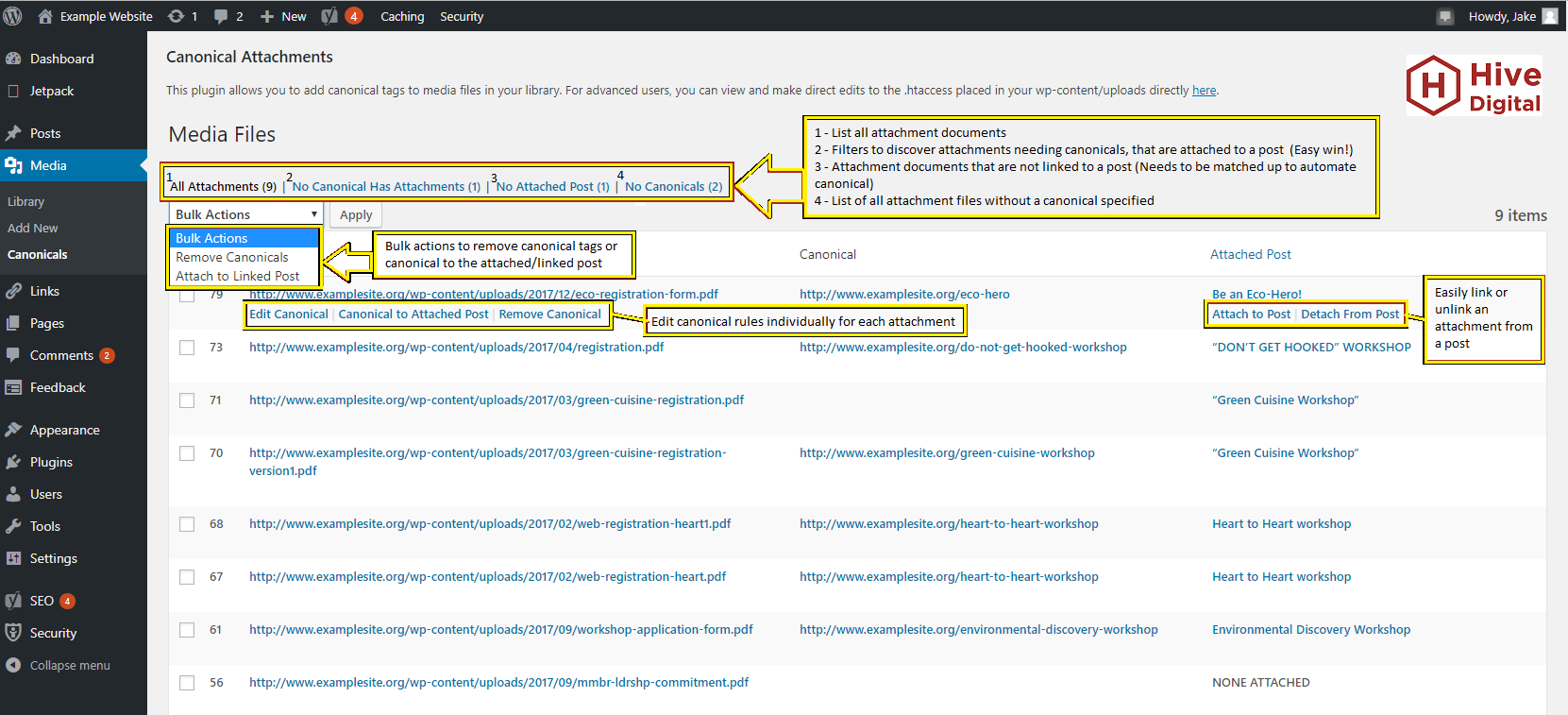Click the Hive Digital logo

pyautogui.click(x=1474, y=85)
